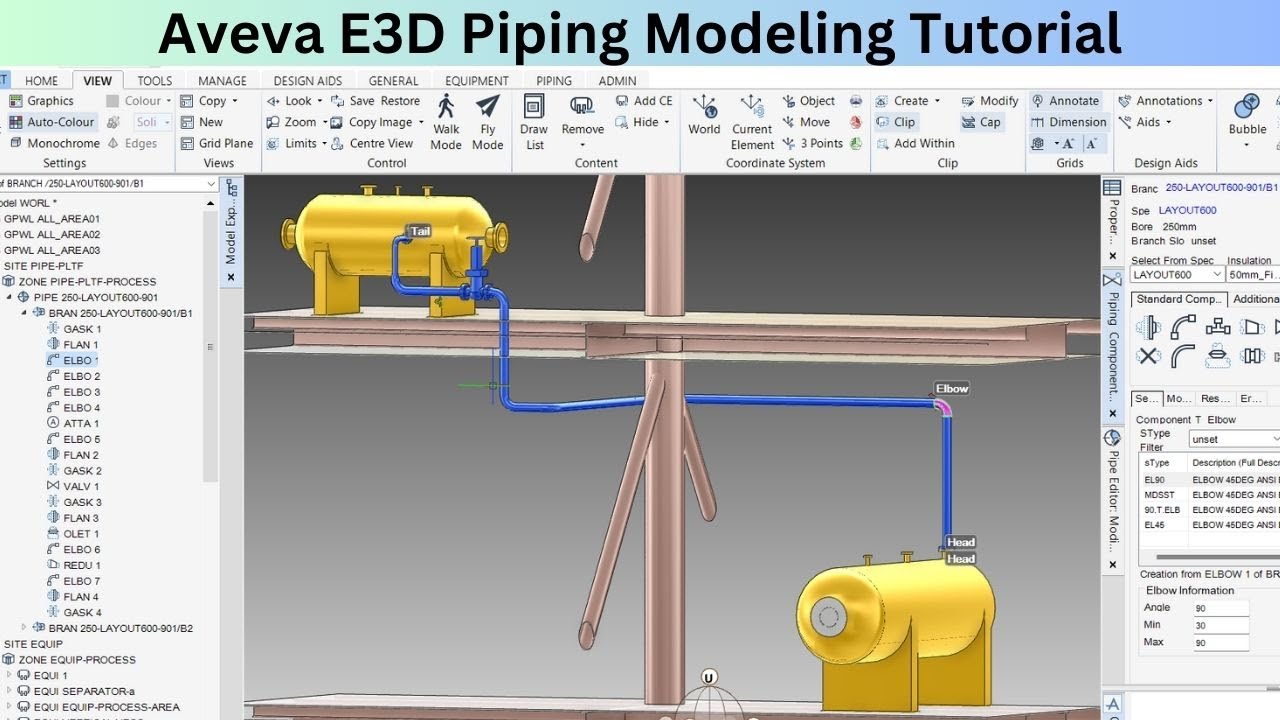Open the PIPING ribbon tab

click(554, 81)
